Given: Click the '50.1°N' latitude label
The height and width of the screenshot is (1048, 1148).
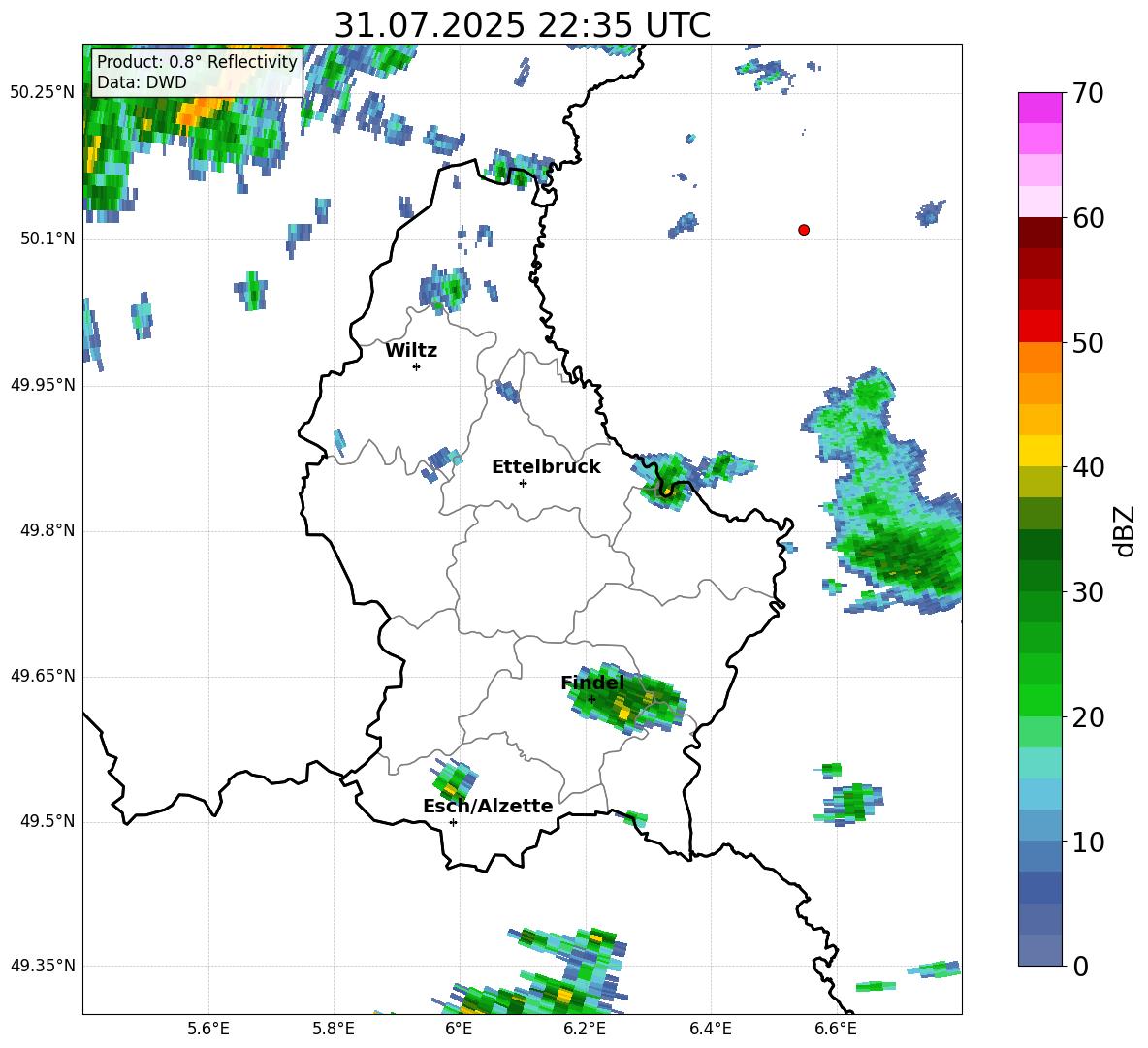Looking at the screenshot, I should [x=48, y=239].
